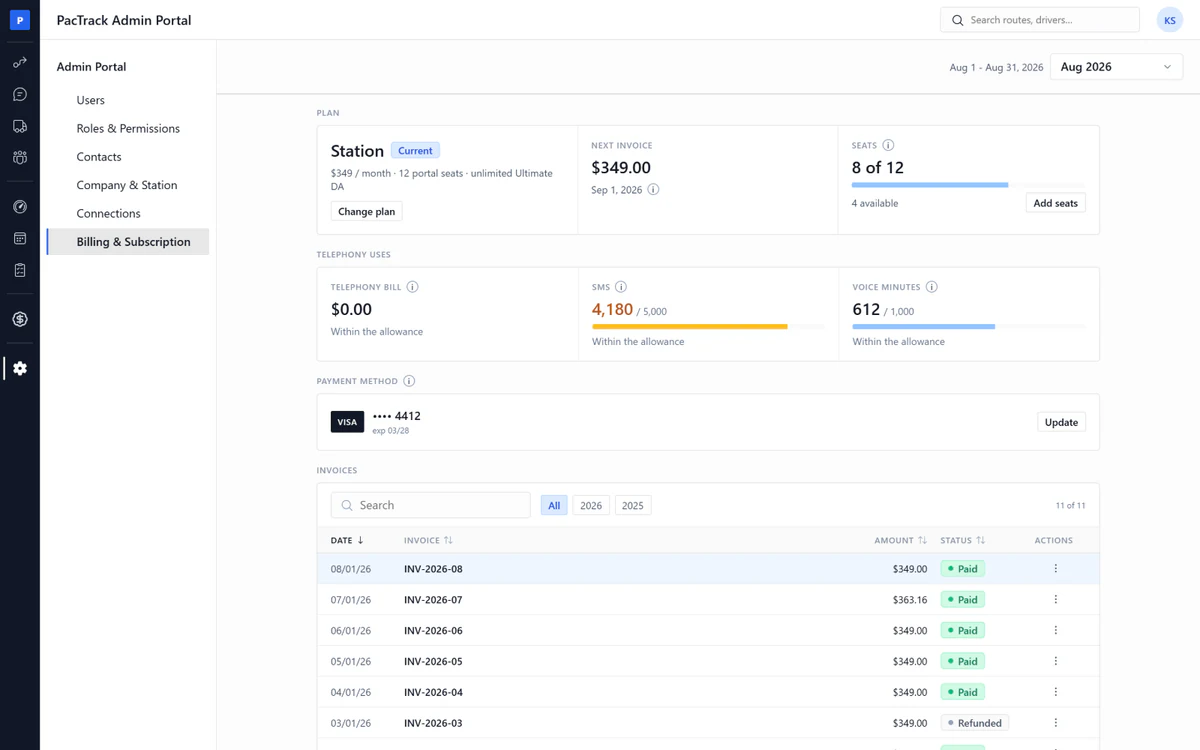Screen dimensions: 1200x750
Task: Click the INV-2026-04 invoice number
Action: click(x=433, y=692)
